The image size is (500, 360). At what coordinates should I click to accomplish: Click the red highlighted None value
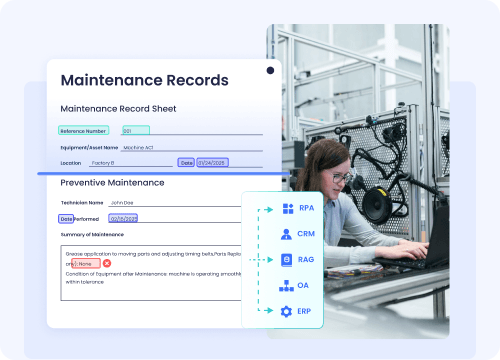(86, 264)
